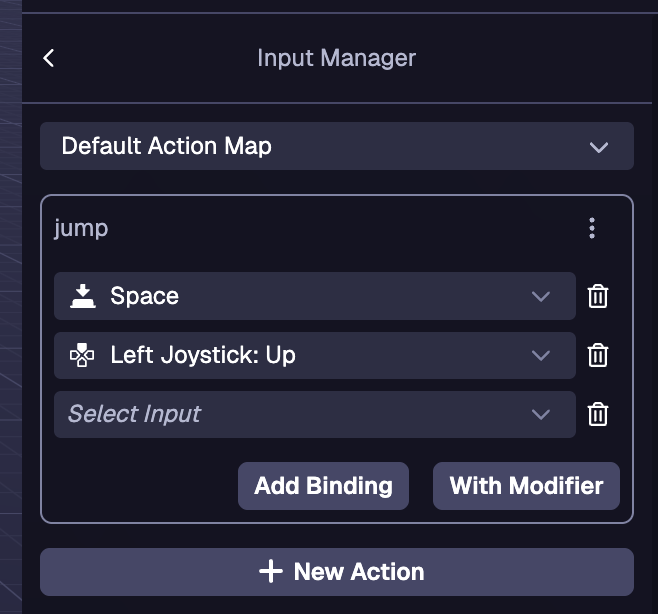658x614 pixels.
Task: Click the plus icon on New Action
Action: [x=270, y=572]
